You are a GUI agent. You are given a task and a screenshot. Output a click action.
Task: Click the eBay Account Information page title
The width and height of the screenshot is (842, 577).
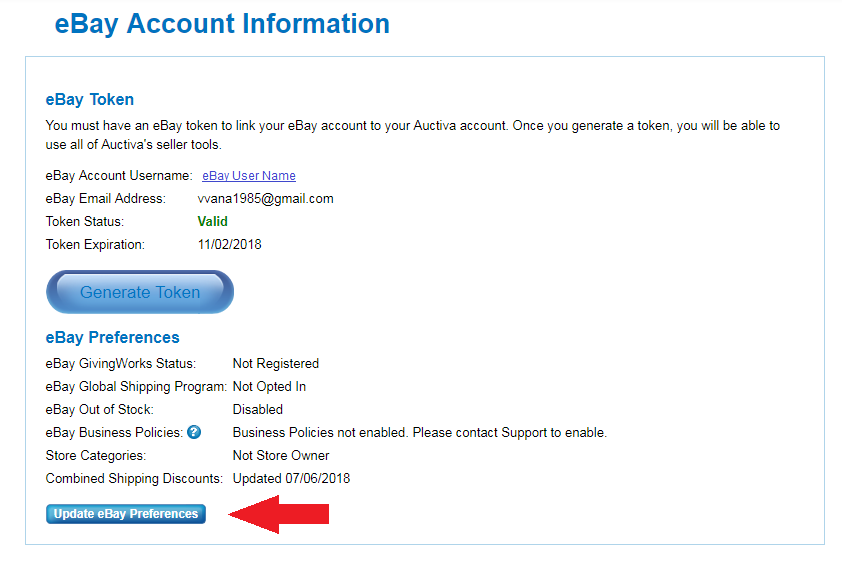222,24
